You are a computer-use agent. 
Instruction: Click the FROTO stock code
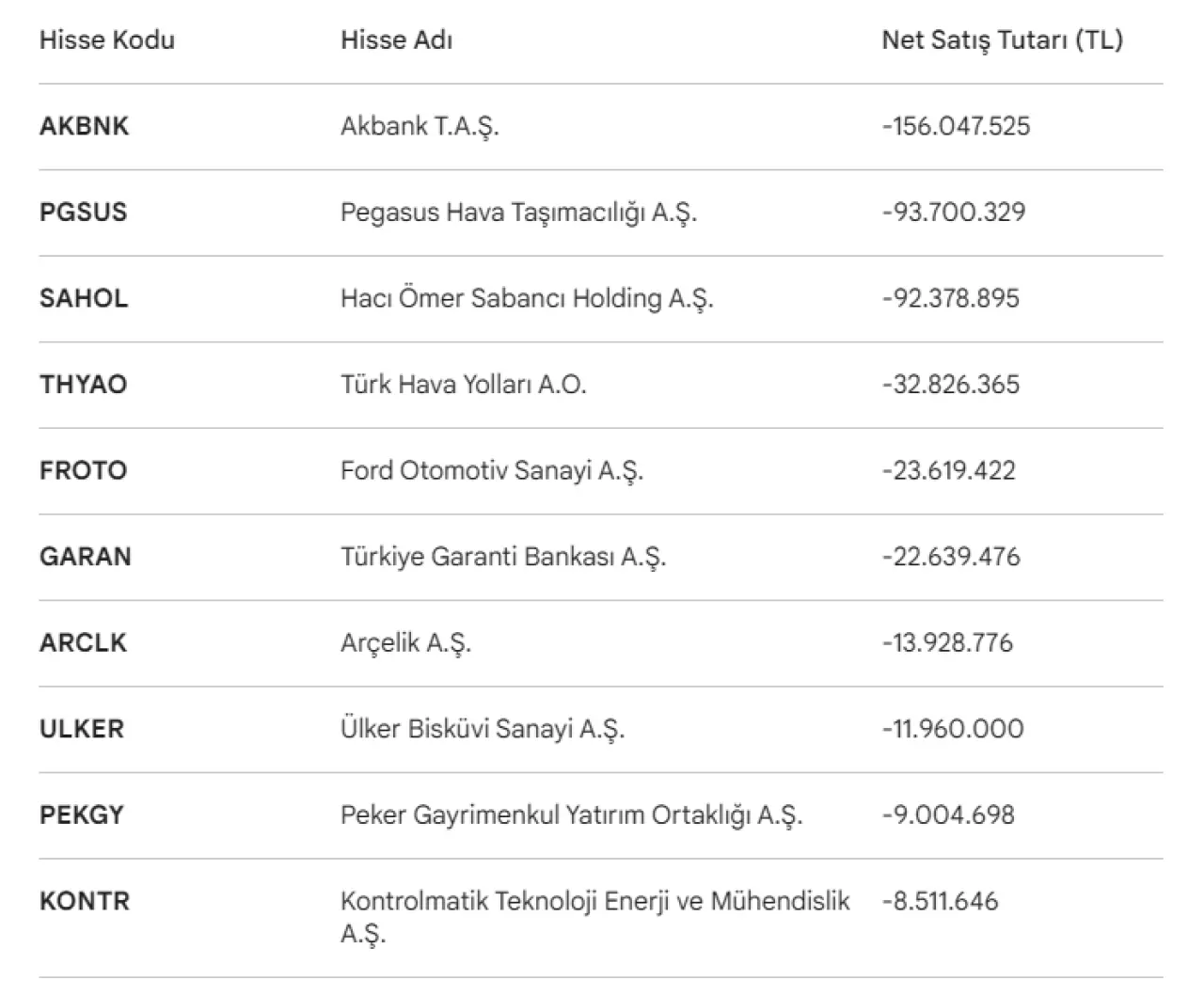point(83,470)
